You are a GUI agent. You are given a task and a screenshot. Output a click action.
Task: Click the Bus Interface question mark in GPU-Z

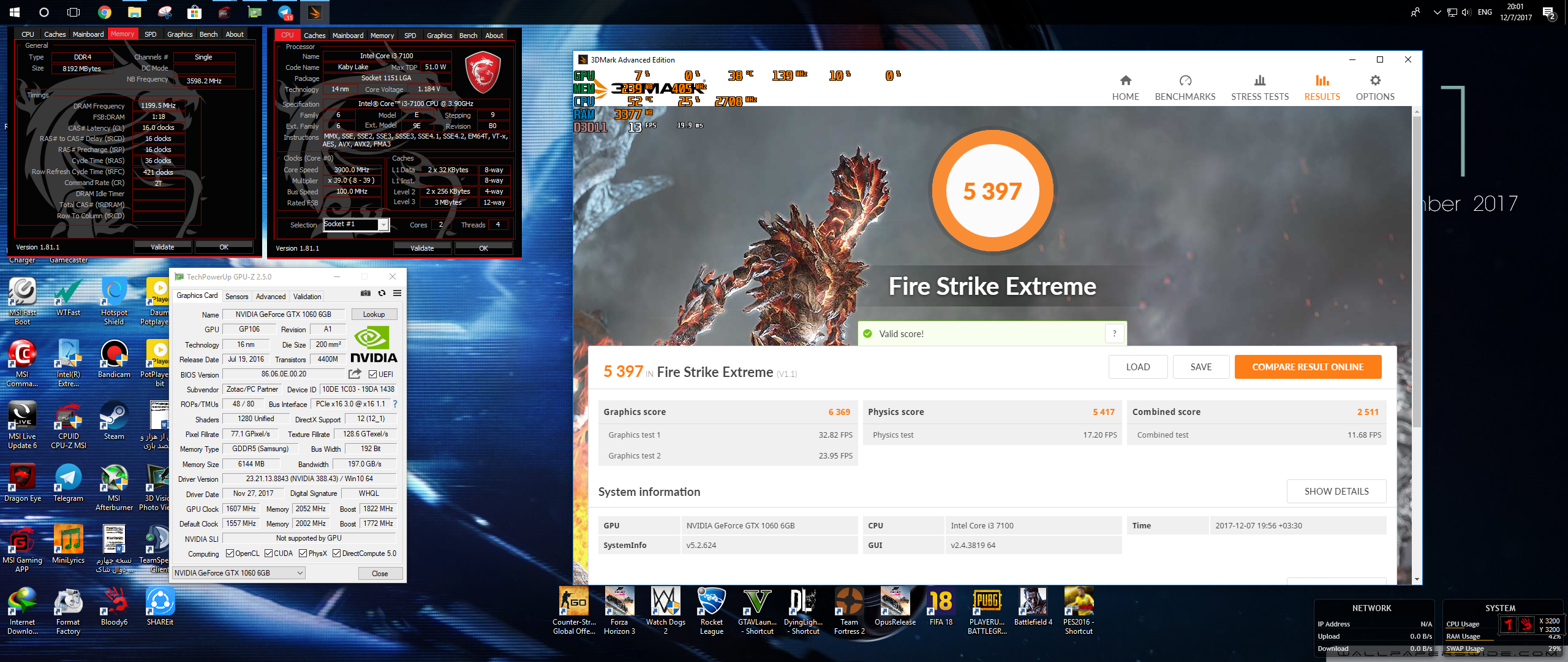[x=395, y=404]
